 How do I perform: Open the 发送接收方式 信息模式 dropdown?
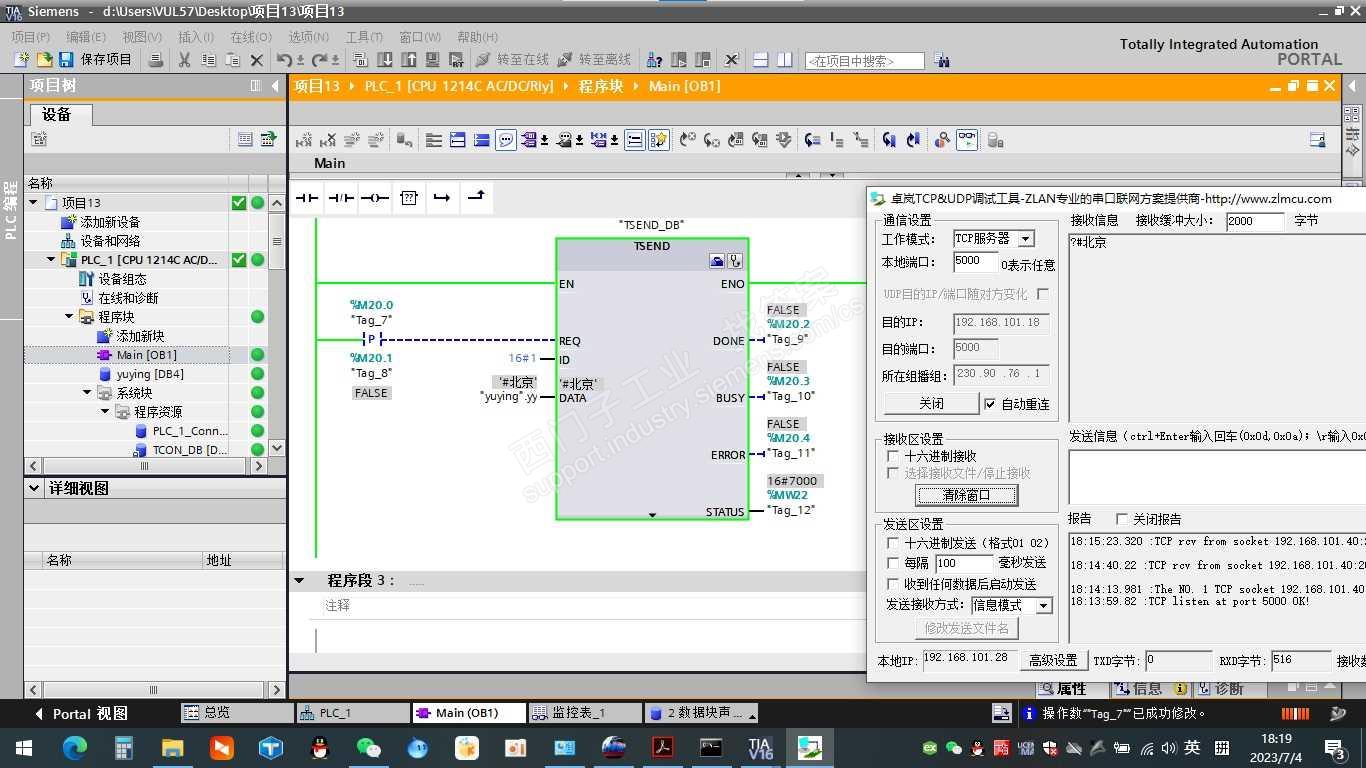[1043, 605]
